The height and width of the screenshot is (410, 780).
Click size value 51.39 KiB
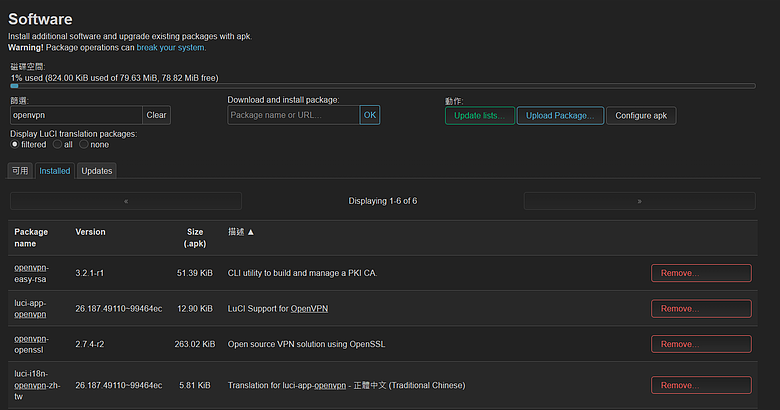click(195, 273)
